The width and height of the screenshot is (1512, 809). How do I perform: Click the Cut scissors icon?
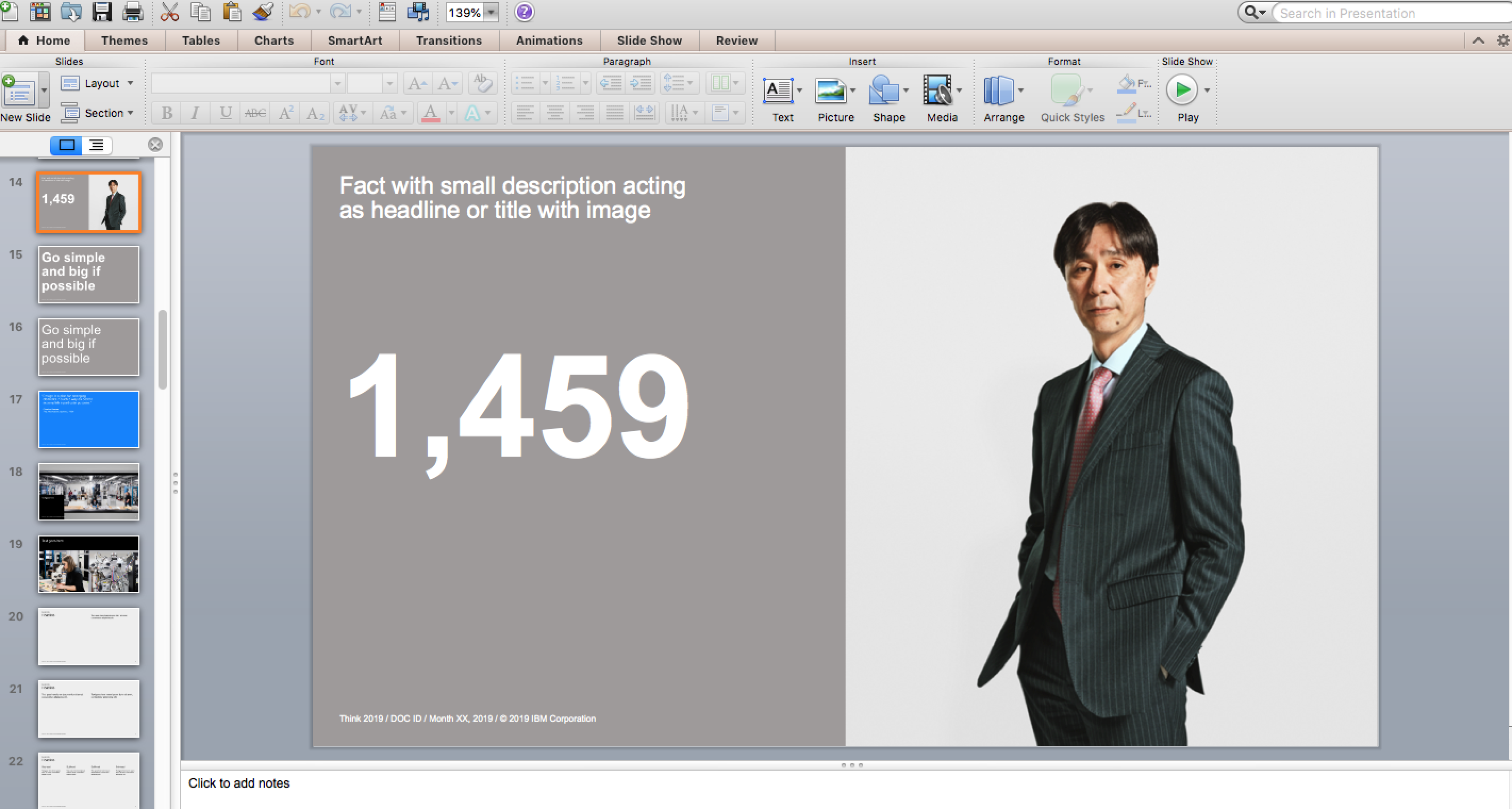click(170, 12)
